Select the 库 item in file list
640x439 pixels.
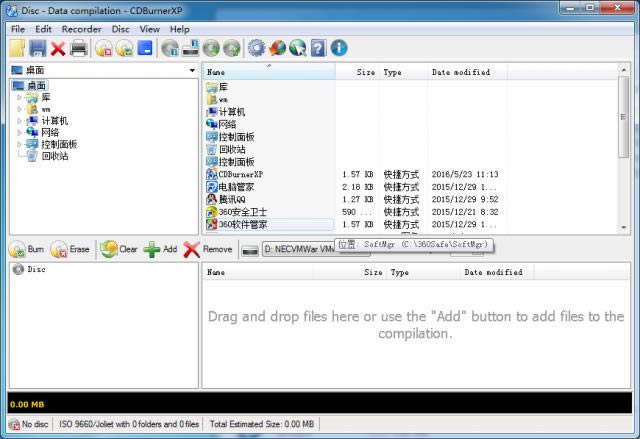pos(223,87)
